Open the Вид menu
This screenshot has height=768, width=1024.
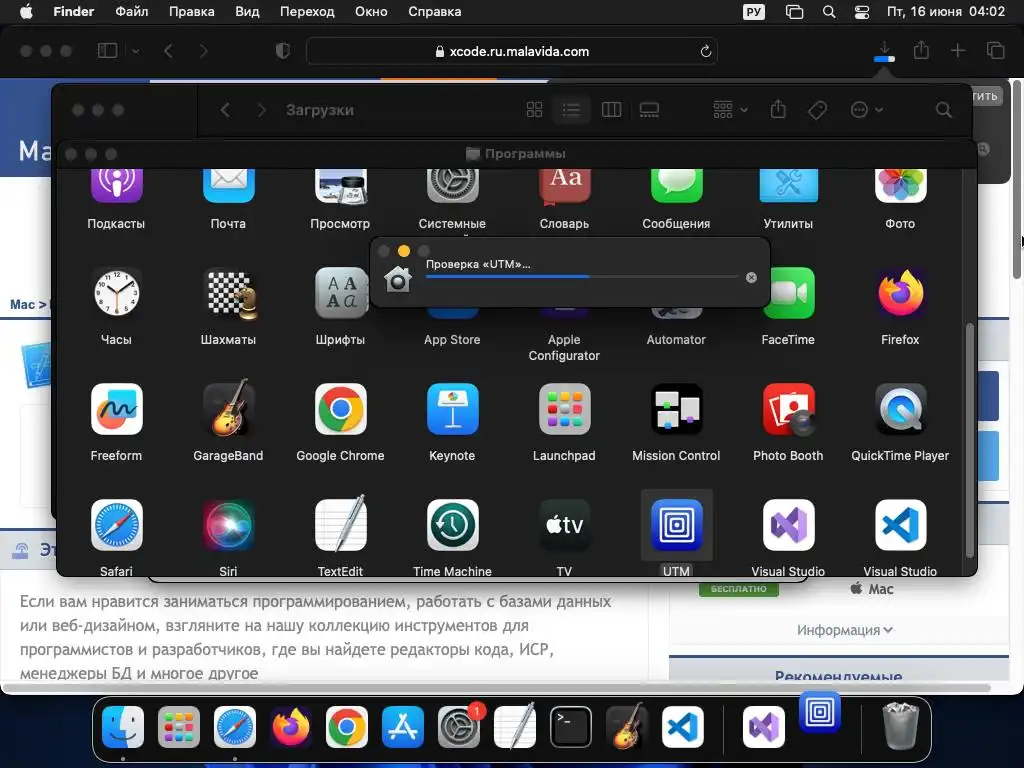(247, 12)
